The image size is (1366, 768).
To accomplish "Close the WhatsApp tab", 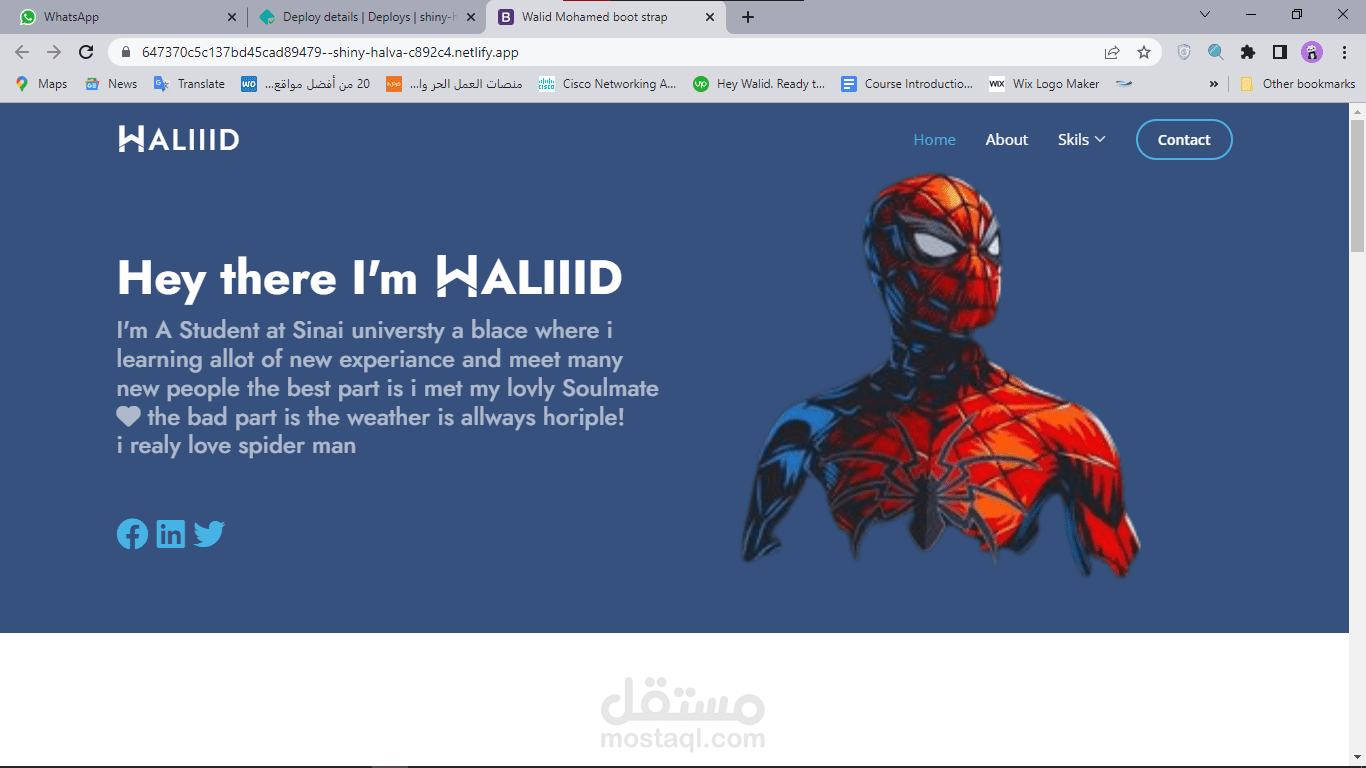I will coord(232,17).
